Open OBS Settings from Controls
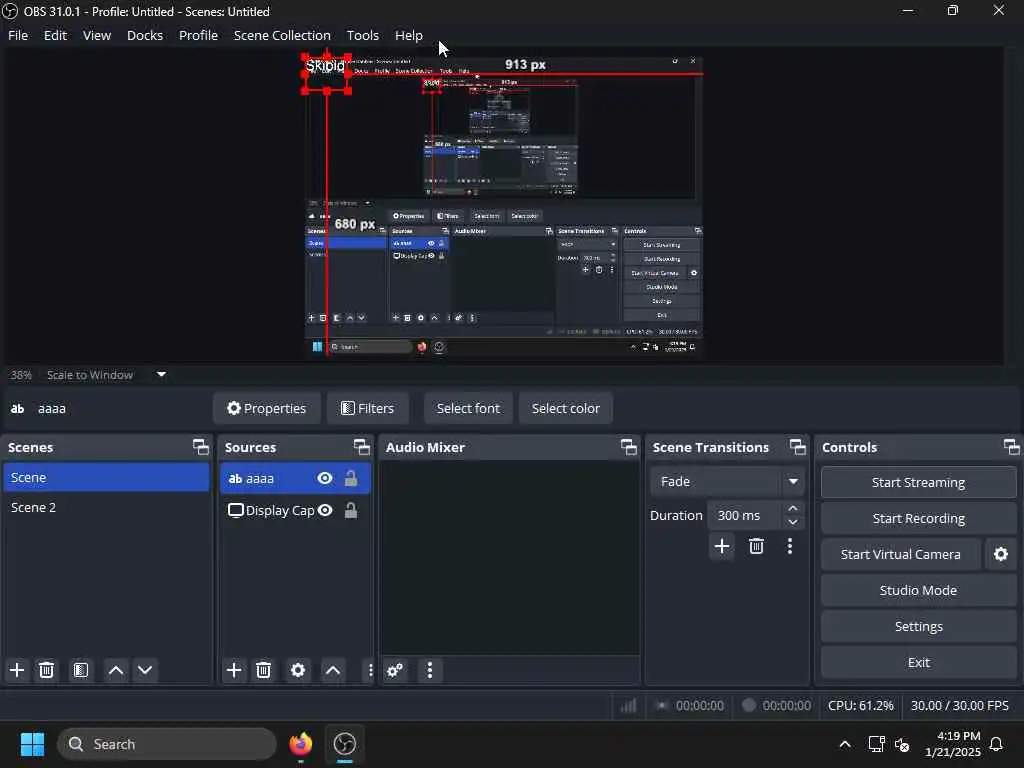This screenshot has height=768, width=1024. point(918,626)
